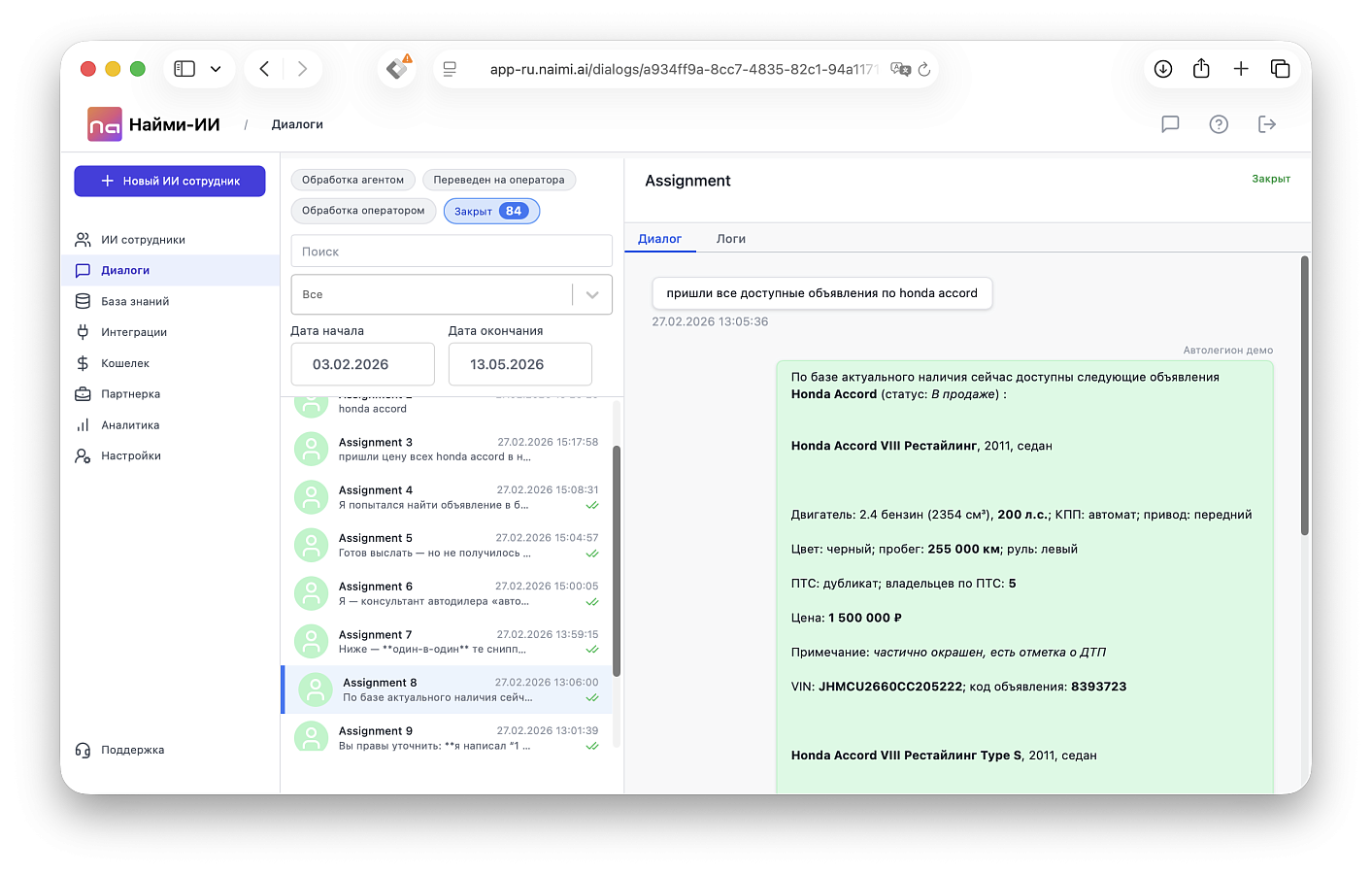
Task: Click the Диалоги chat icon in sidebar
Action: (84, 271)
